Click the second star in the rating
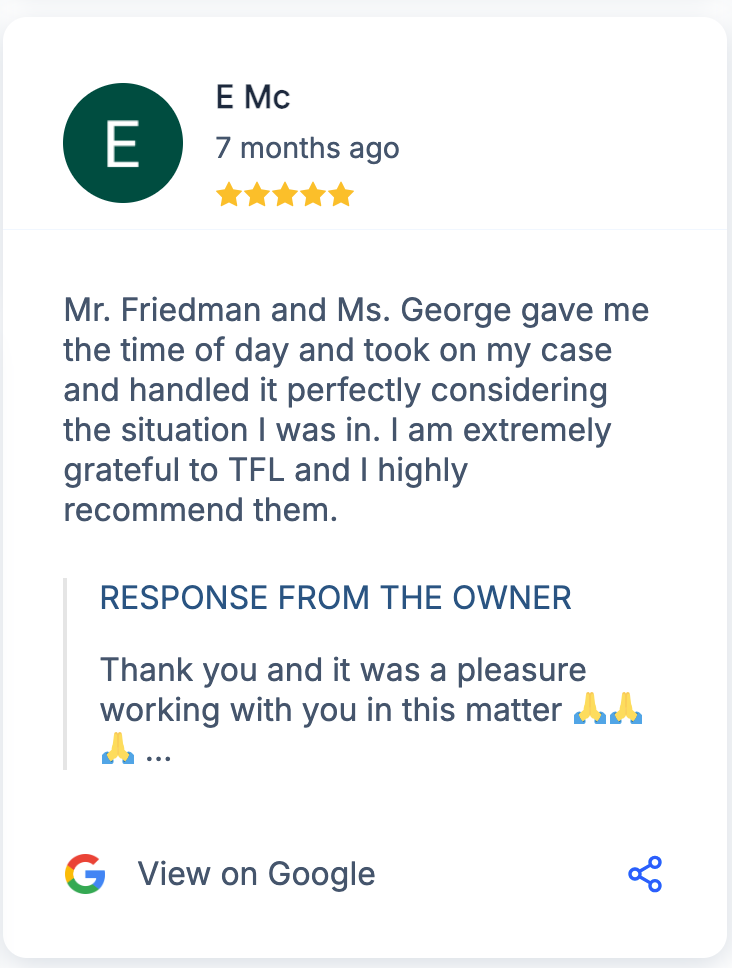 tap(257, 194)
